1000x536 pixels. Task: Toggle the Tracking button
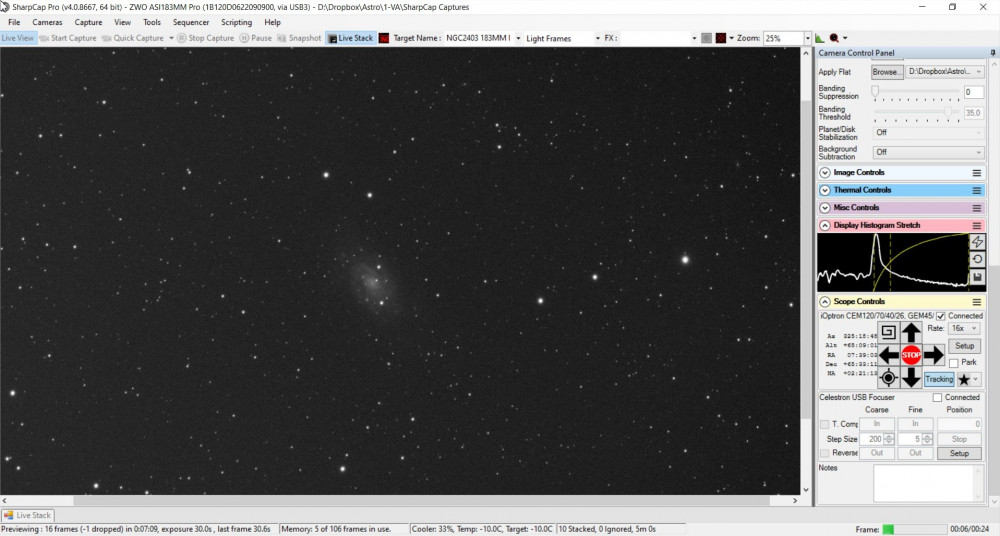939,379
